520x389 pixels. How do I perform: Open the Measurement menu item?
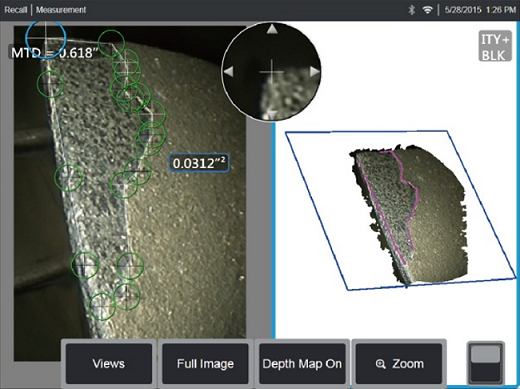click(61, 10)
